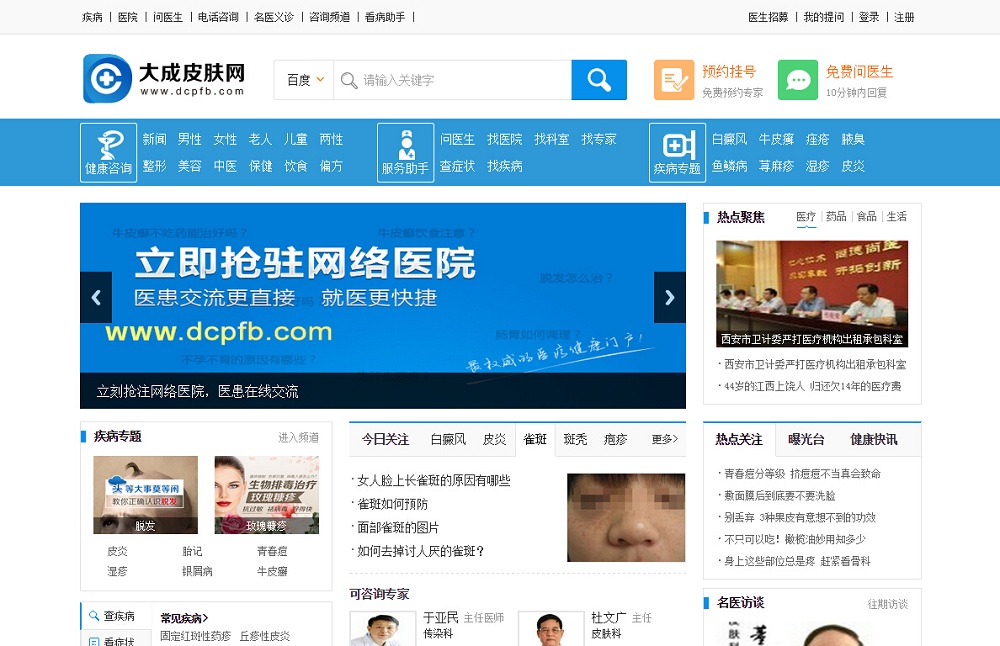
Task: Open 看病助手 in the top menu
Action: tap(385, 17)
